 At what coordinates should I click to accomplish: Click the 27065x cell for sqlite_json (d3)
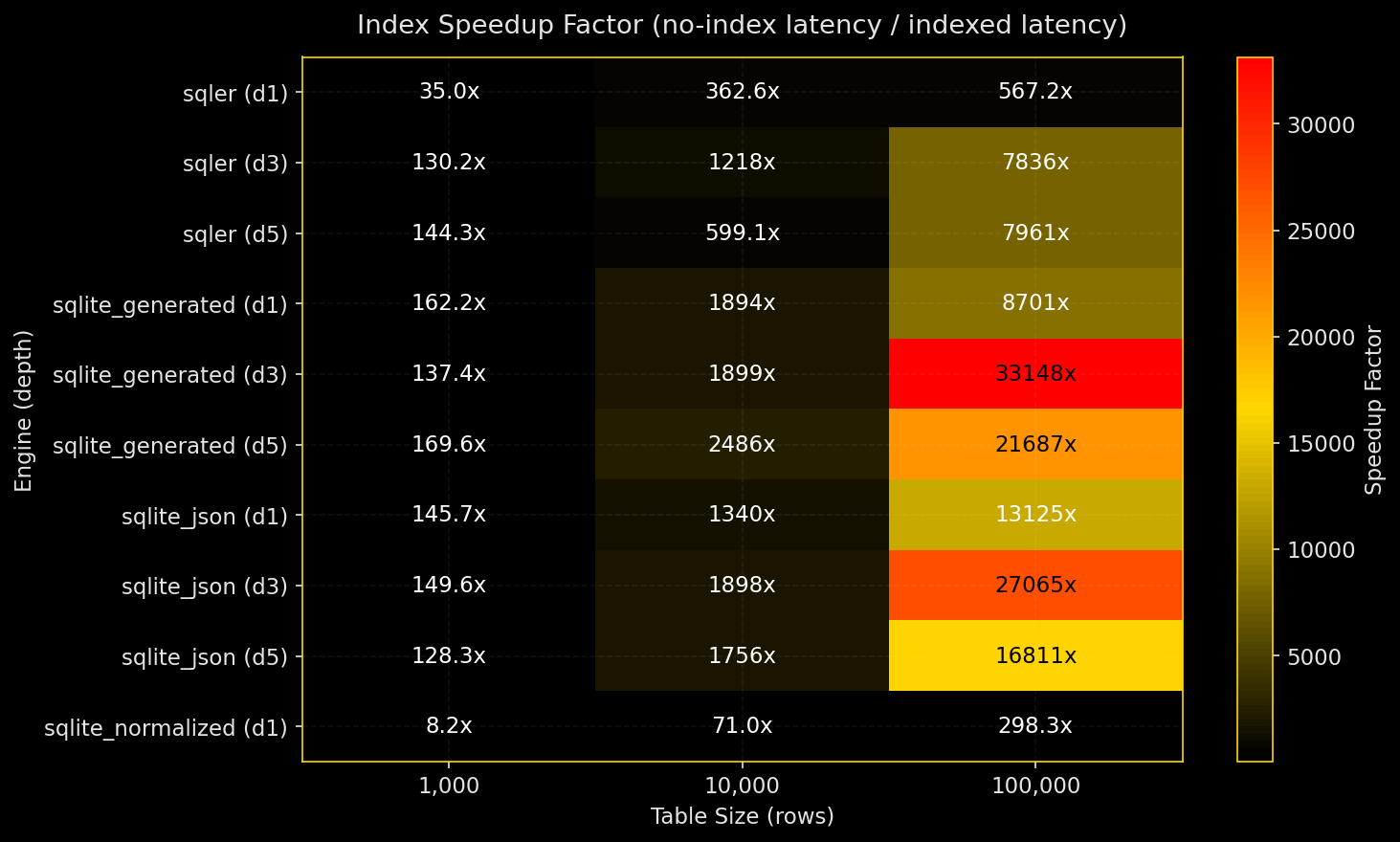1035,586
